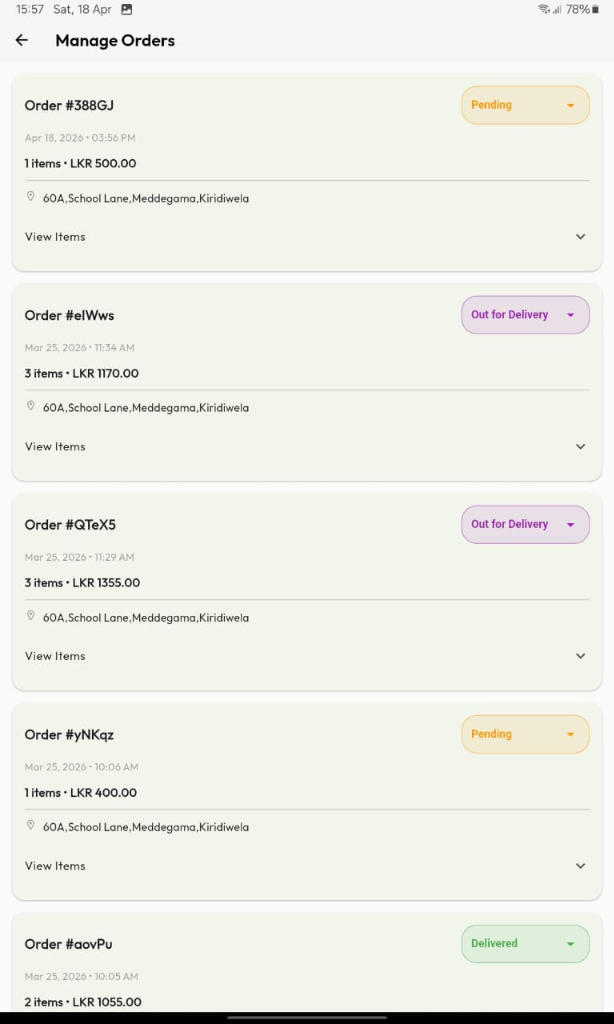The width and height of the screenshot is (614, 1024).
Task: Click location pin icon on order #QTeX5
Action: tap(31, 616)
